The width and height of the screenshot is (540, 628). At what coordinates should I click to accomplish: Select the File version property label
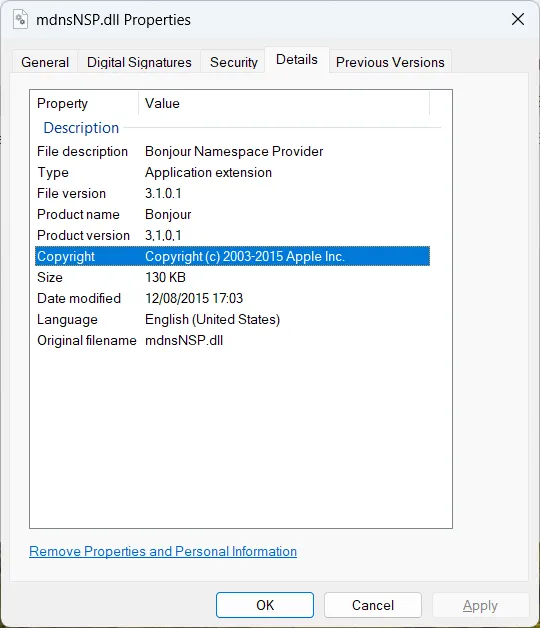point(71,193)
